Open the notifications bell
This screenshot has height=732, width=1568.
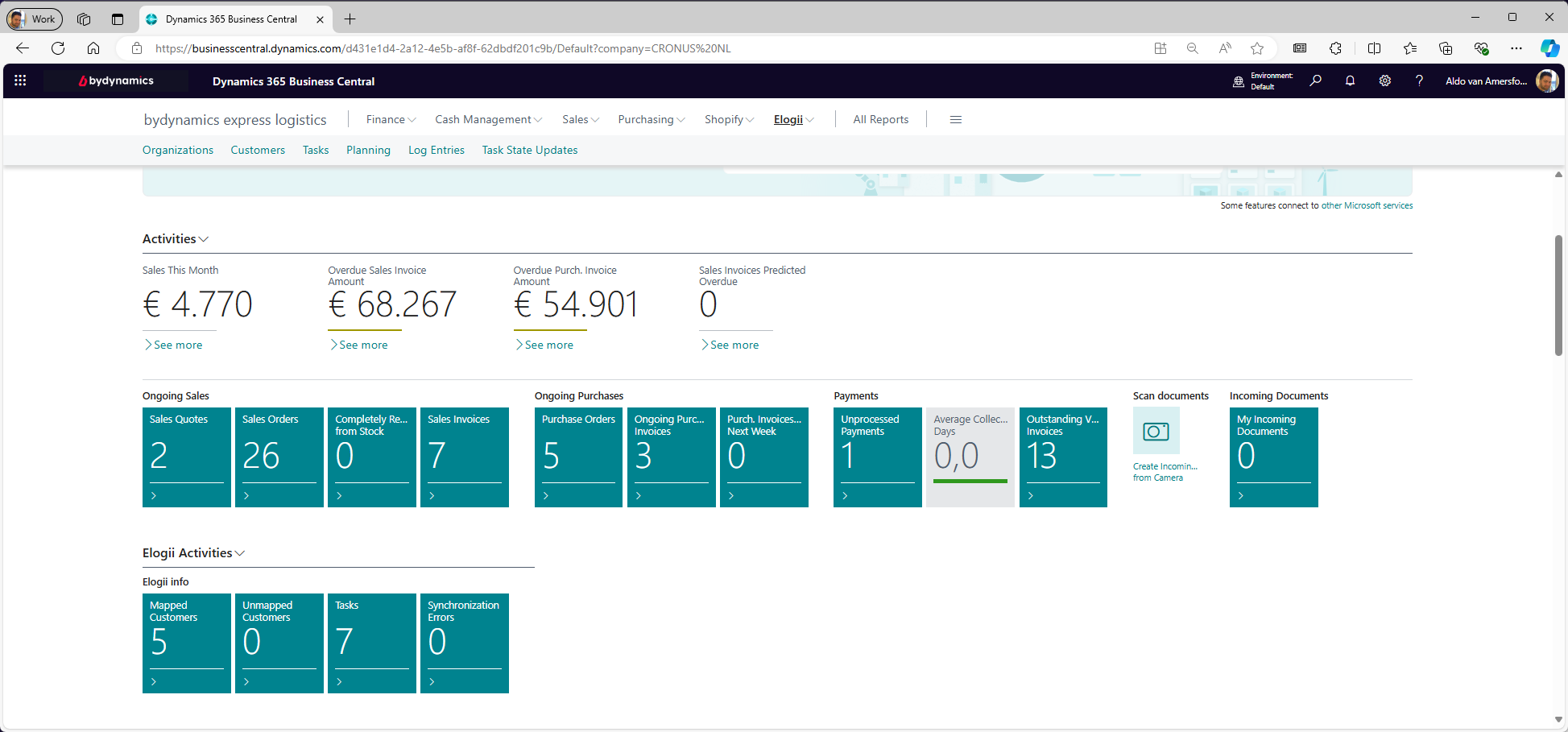click(1350, 81)
